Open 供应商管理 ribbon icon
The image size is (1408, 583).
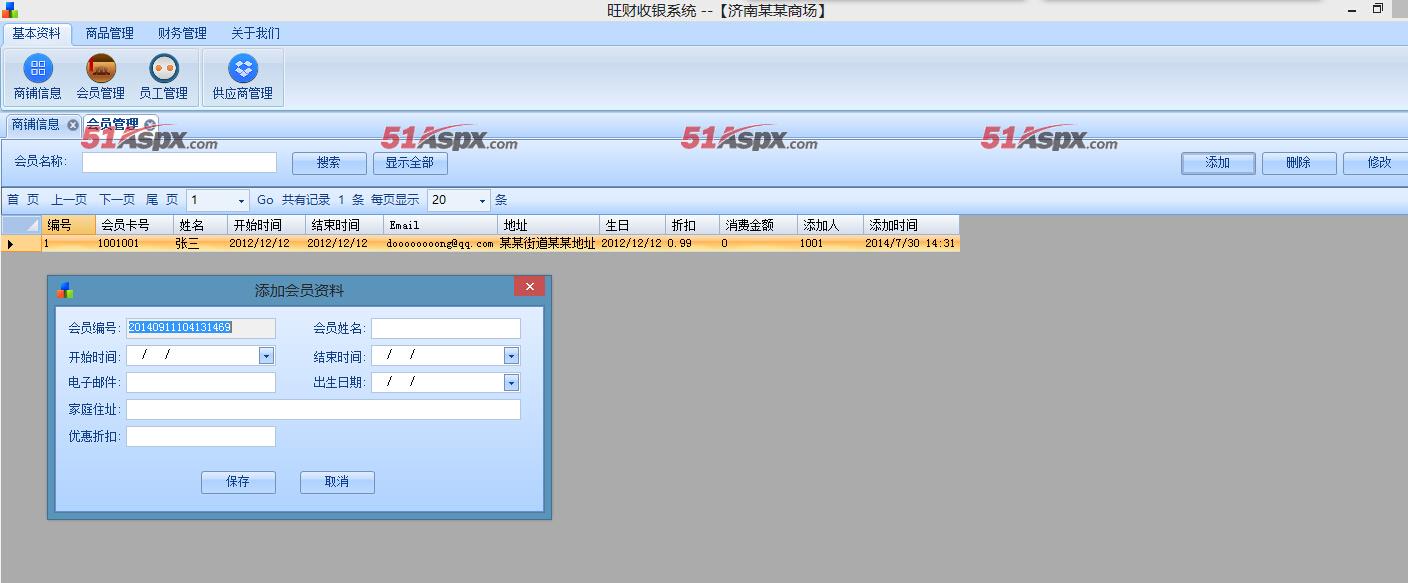[243, 78]
